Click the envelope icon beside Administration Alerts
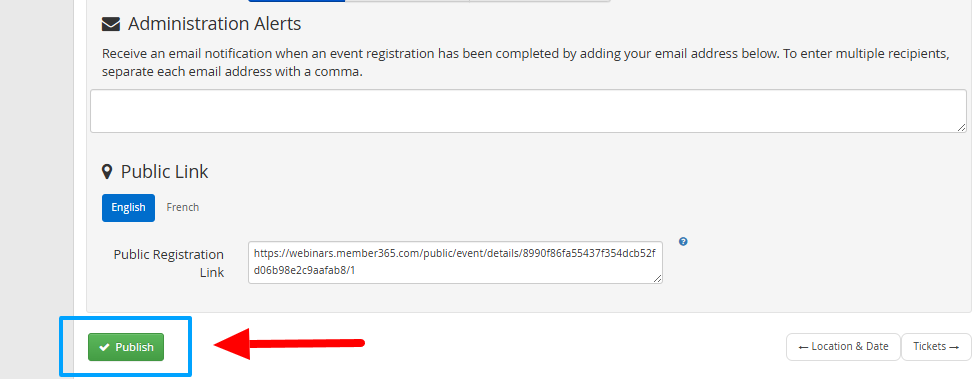Screen dimensions: 976x379 click(x=111, y=24)
